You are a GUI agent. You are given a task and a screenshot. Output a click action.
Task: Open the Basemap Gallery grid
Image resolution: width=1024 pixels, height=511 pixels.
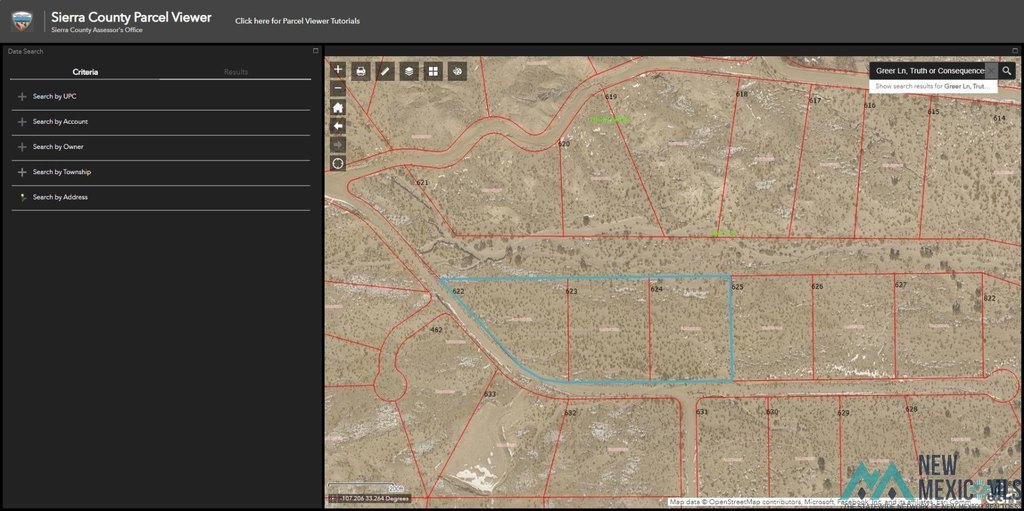click(433, 72)
